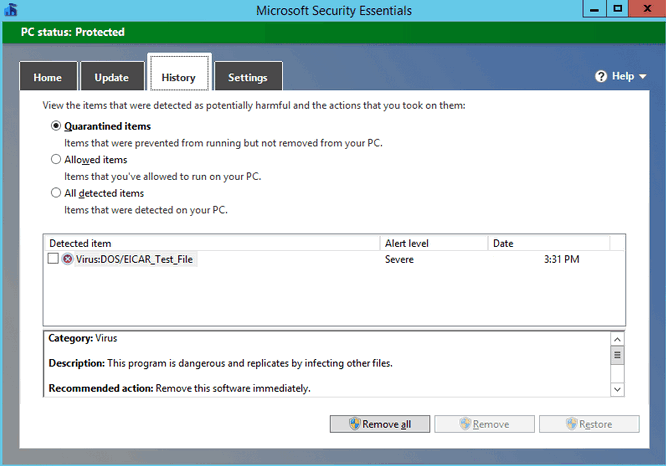Image resolution: width=666 pixels, height=466 pixels.
Task: Minimize the Microsoft Security Essentials window
Action: (x=595, y=8)
